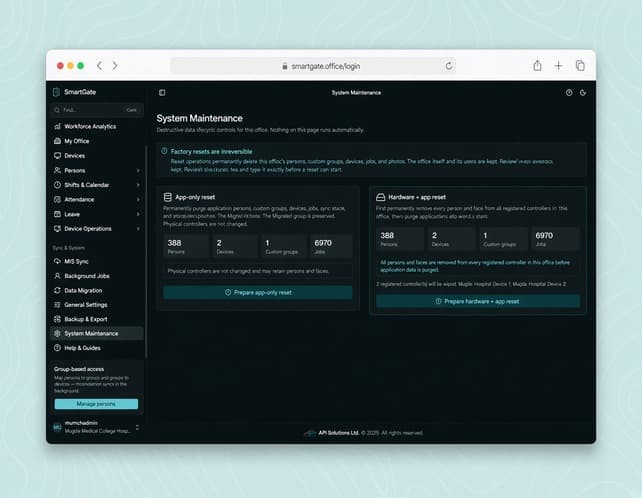The height and width of the screenshot is (498, 642).
Task: Click the System Maintenance page heading
Action: pyautogui.click(x=199, y=118)
